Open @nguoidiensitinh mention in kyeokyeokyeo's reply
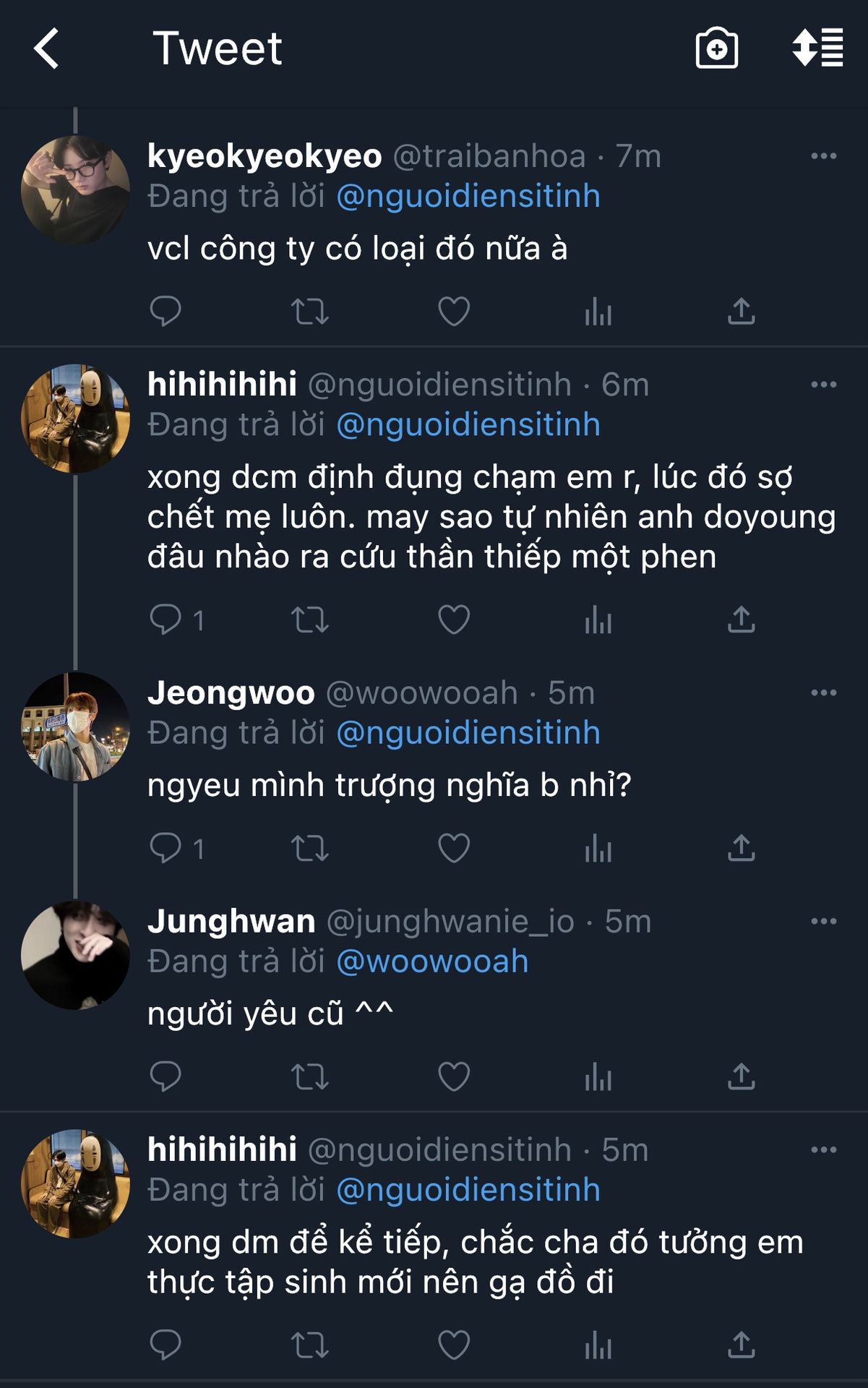The width and height of the screenshot is (868, 1388). (x=468, y=197)
